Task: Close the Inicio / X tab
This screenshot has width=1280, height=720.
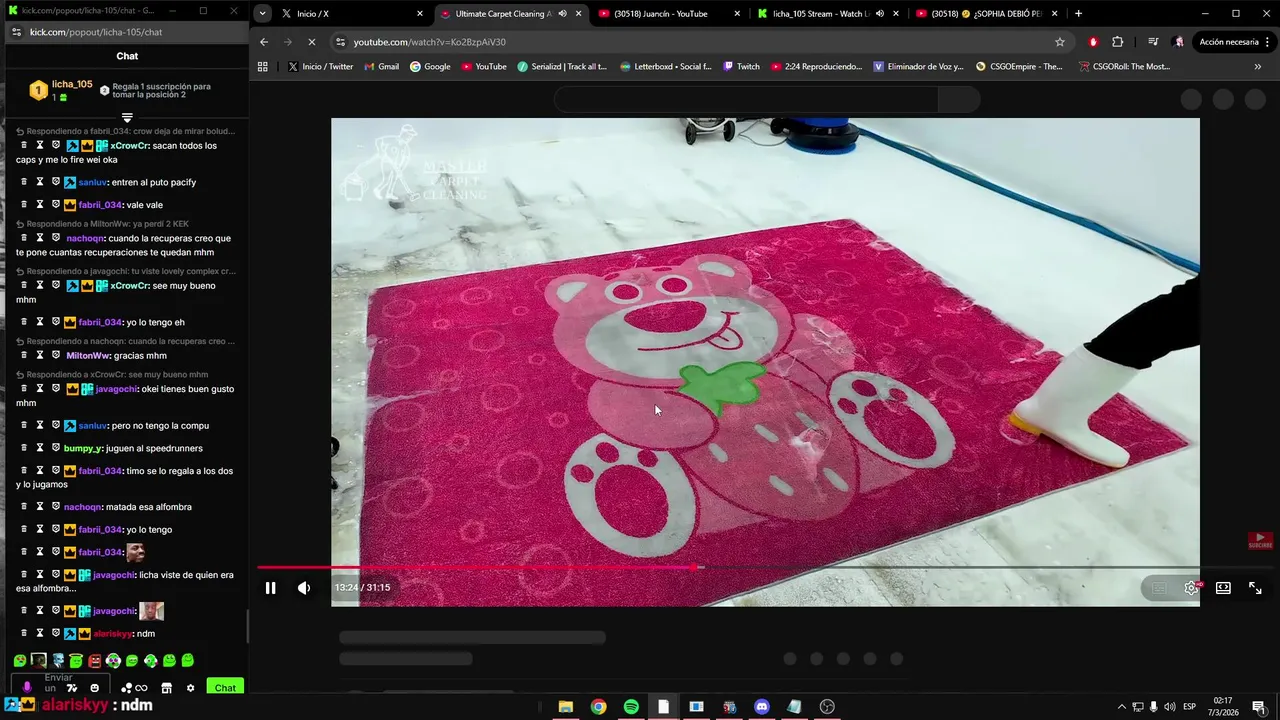Action: 420,14
